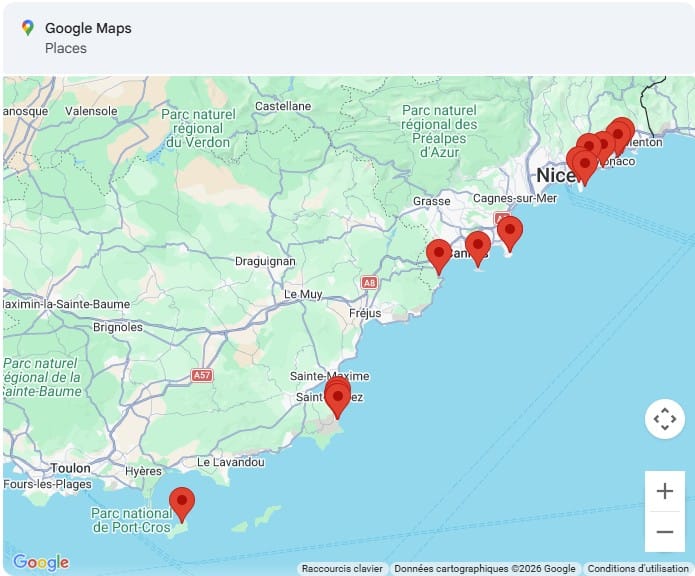Click the red pin over Cannes

point(478,247)
